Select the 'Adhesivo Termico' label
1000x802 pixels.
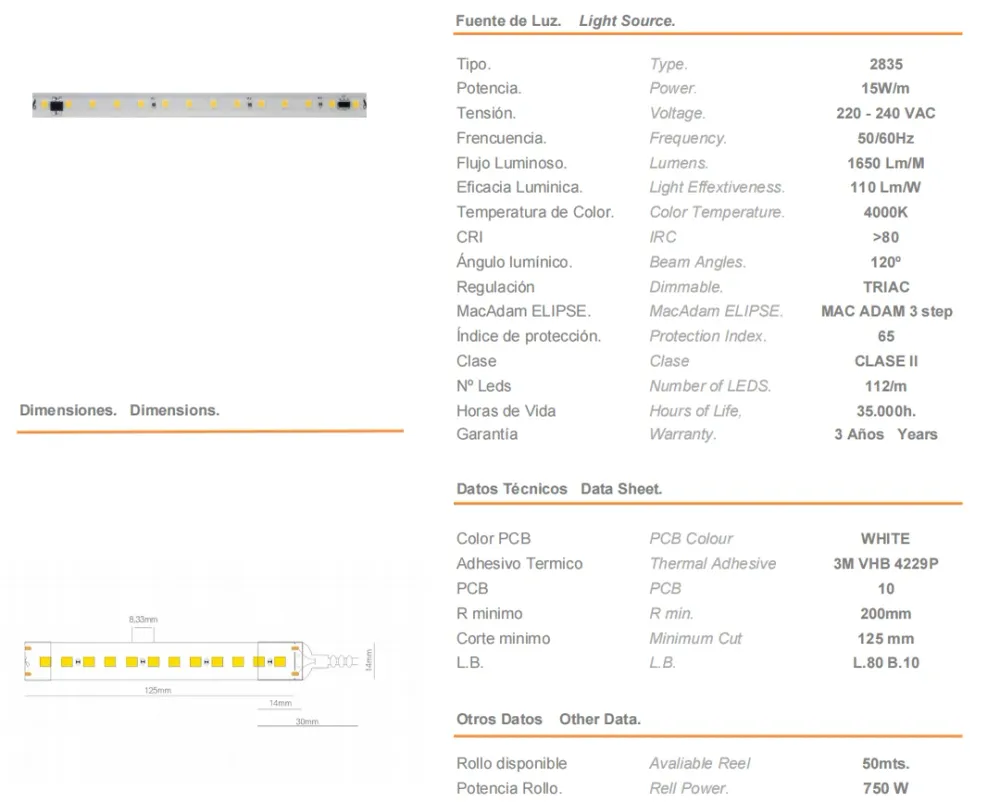(x=519, y=564)
